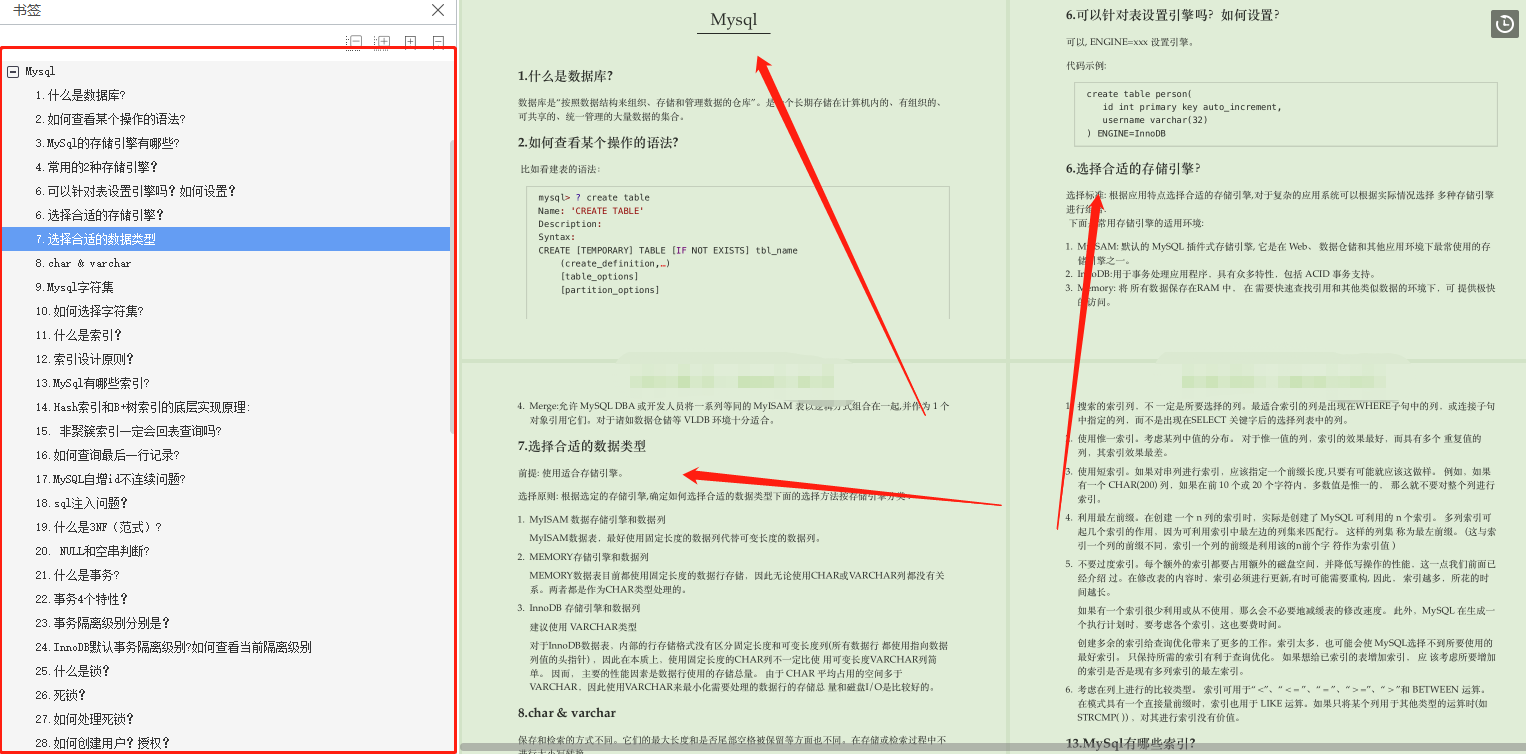The height and width of the screenshot is (755, 1526).
Task: Click heading 13.MySql有哪些索引? on right page
Action: coord(1130,743)
